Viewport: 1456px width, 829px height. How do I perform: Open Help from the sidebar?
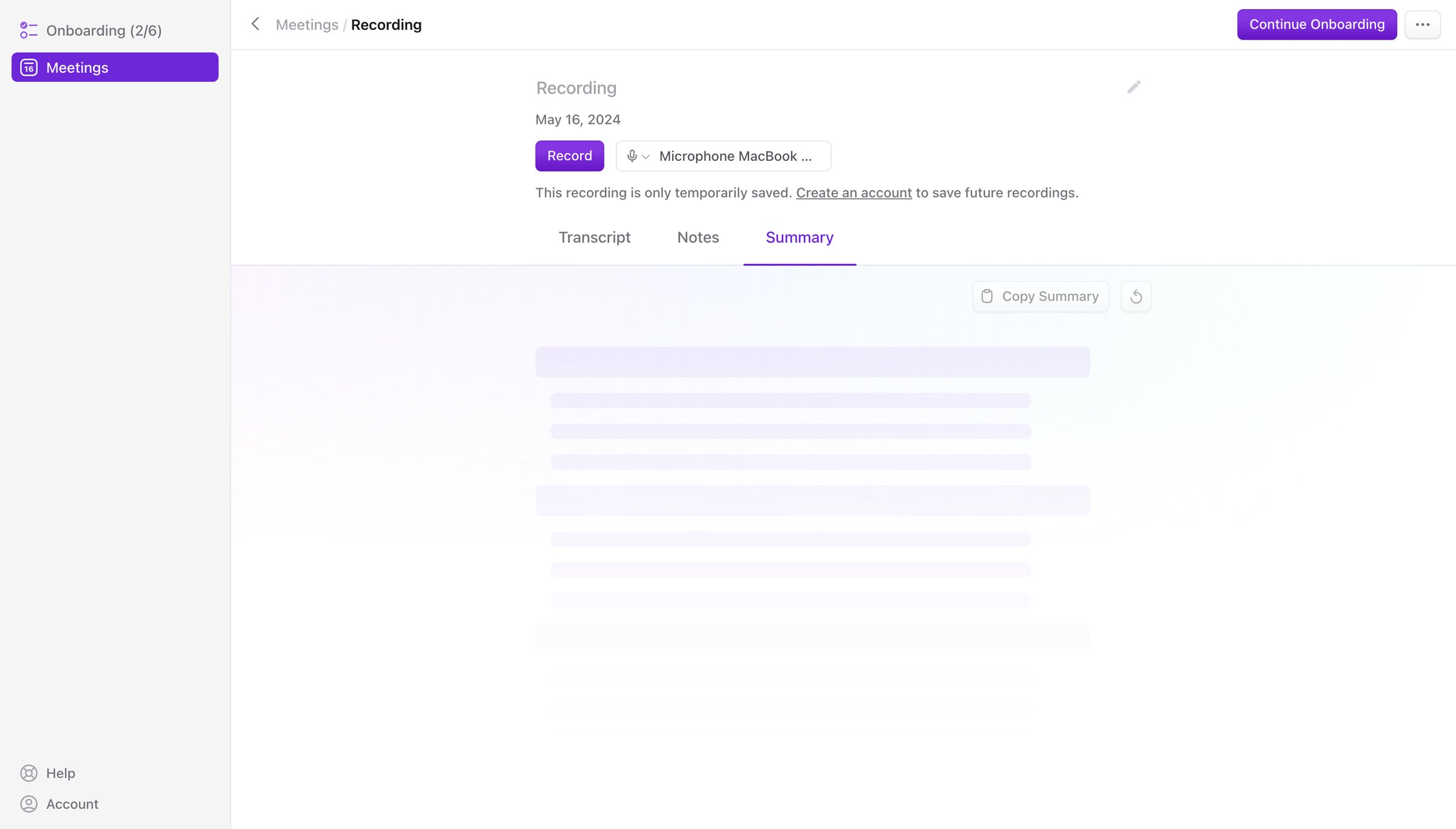pos(49,773)
